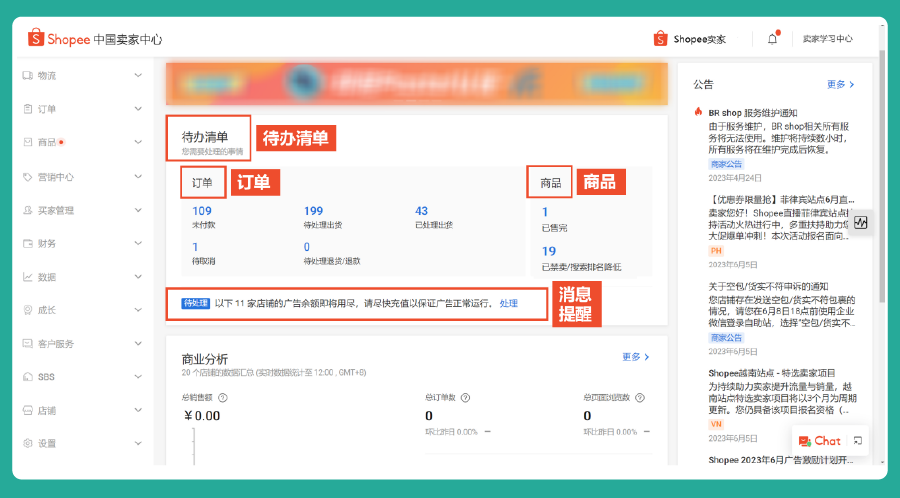Click the fire icon beside BR shop notice

pos(698,112)
